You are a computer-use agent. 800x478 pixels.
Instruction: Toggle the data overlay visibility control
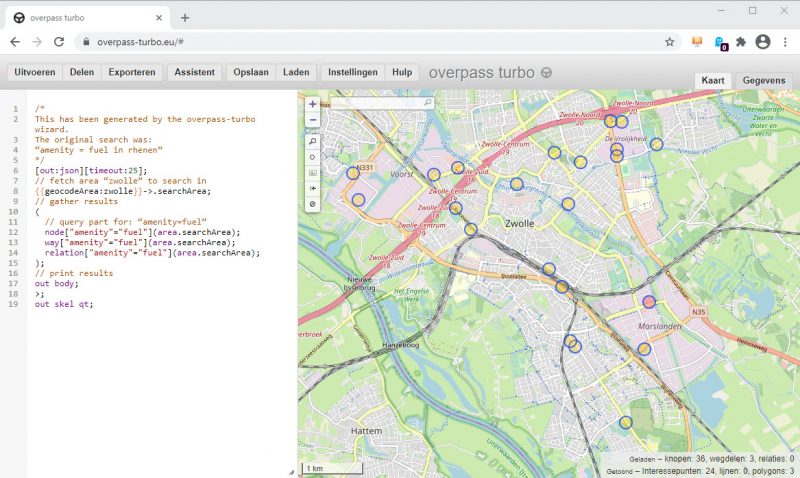(313, 204)
